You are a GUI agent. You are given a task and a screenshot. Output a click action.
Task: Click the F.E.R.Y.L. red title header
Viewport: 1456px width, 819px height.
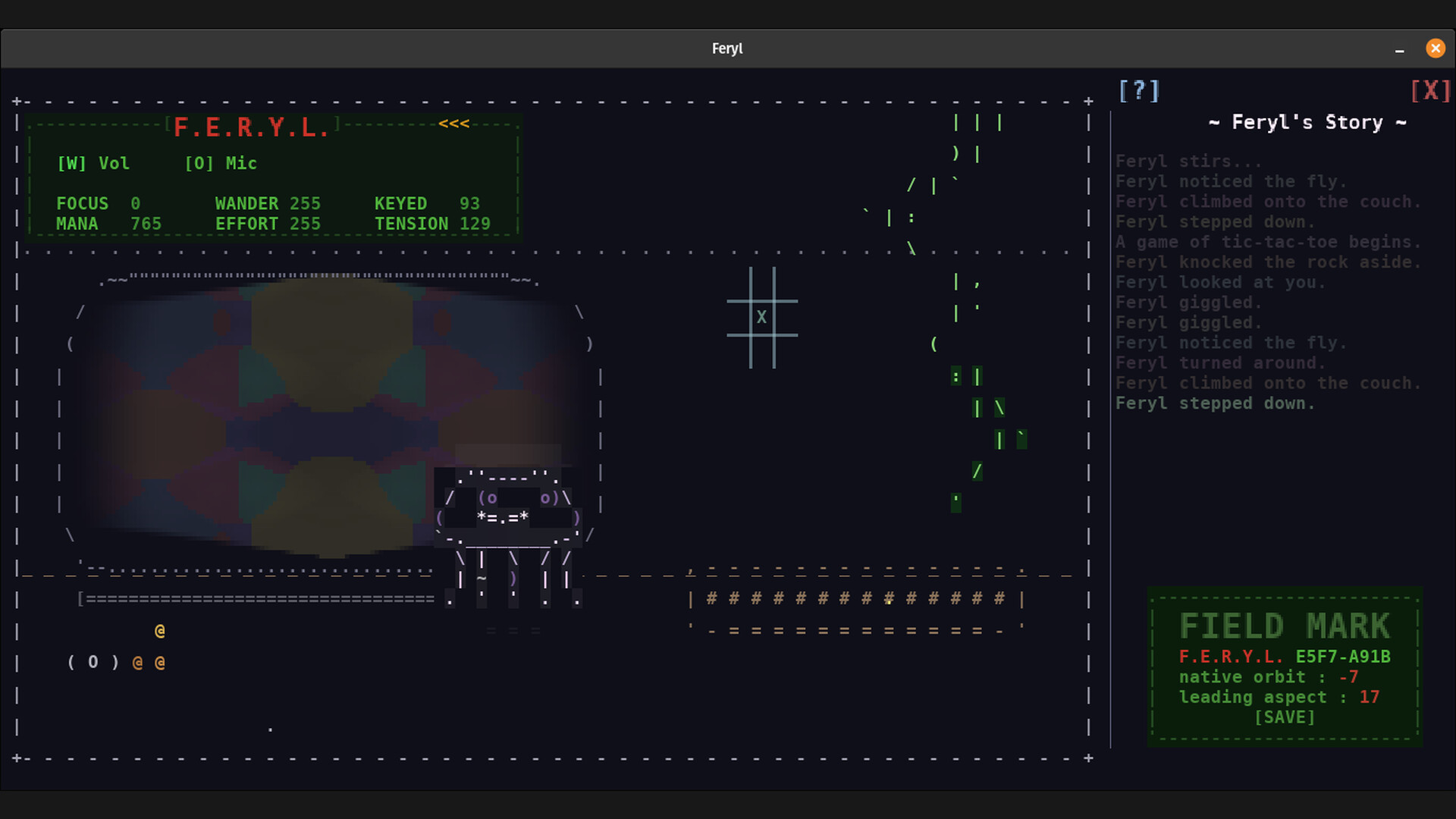[251, 127]
